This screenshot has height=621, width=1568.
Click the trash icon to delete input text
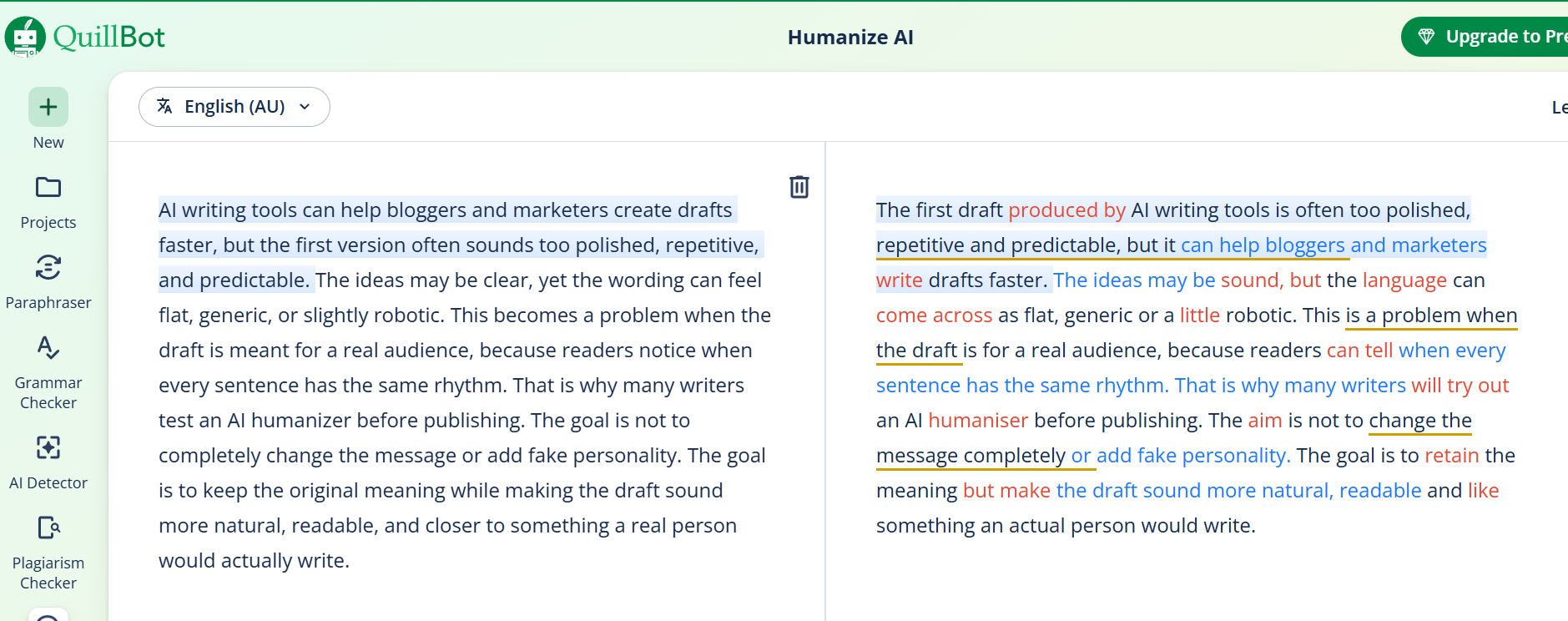(x=799, y=186)
